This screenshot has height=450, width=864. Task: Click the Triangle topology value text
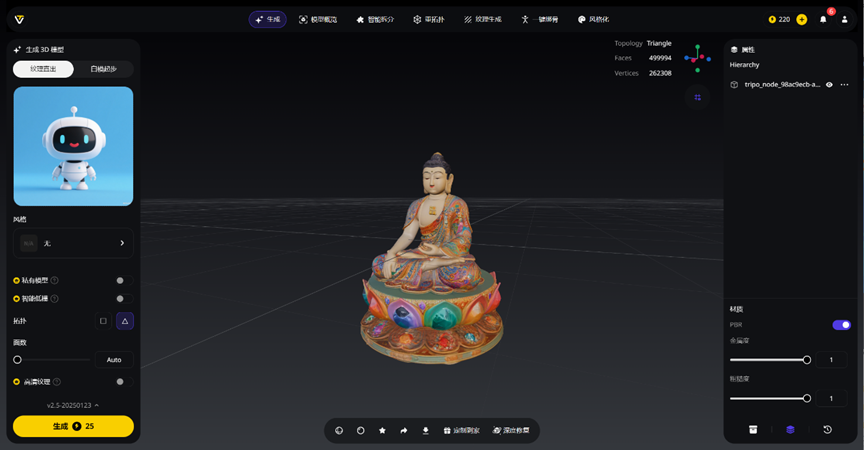(659, 44)
